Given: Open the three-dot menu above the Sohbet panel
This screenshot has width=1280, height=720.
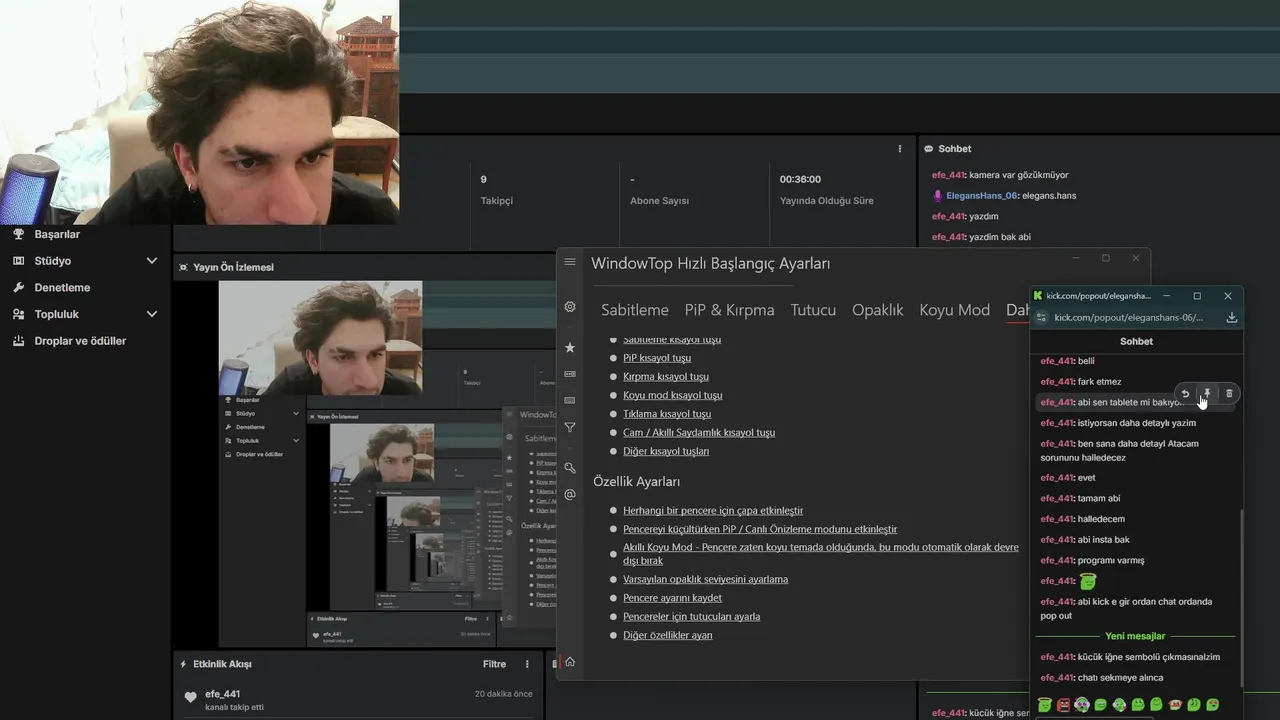Looking at the screenshot, I should coord(900,149).
